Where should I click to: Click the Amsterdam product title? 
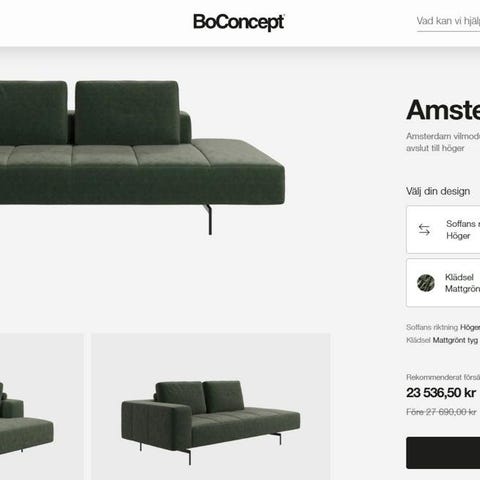[443, 110]
